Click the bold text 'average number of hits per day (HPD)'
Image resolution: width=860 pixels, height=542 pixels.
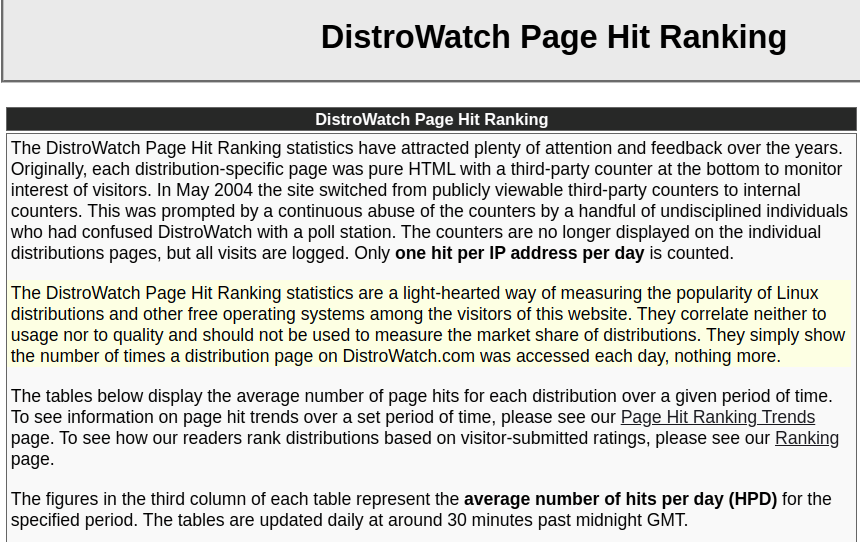click(620, 499)
